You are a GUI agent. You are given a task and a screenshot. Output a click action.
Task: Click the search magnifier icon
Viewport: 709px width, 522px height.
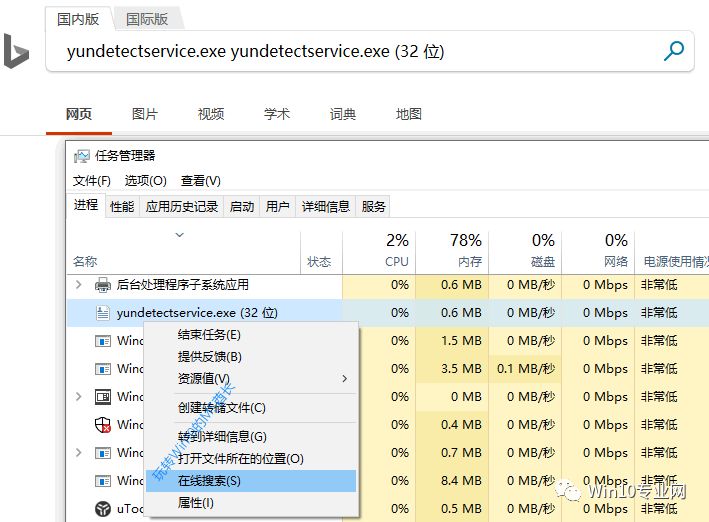[674, 51]
